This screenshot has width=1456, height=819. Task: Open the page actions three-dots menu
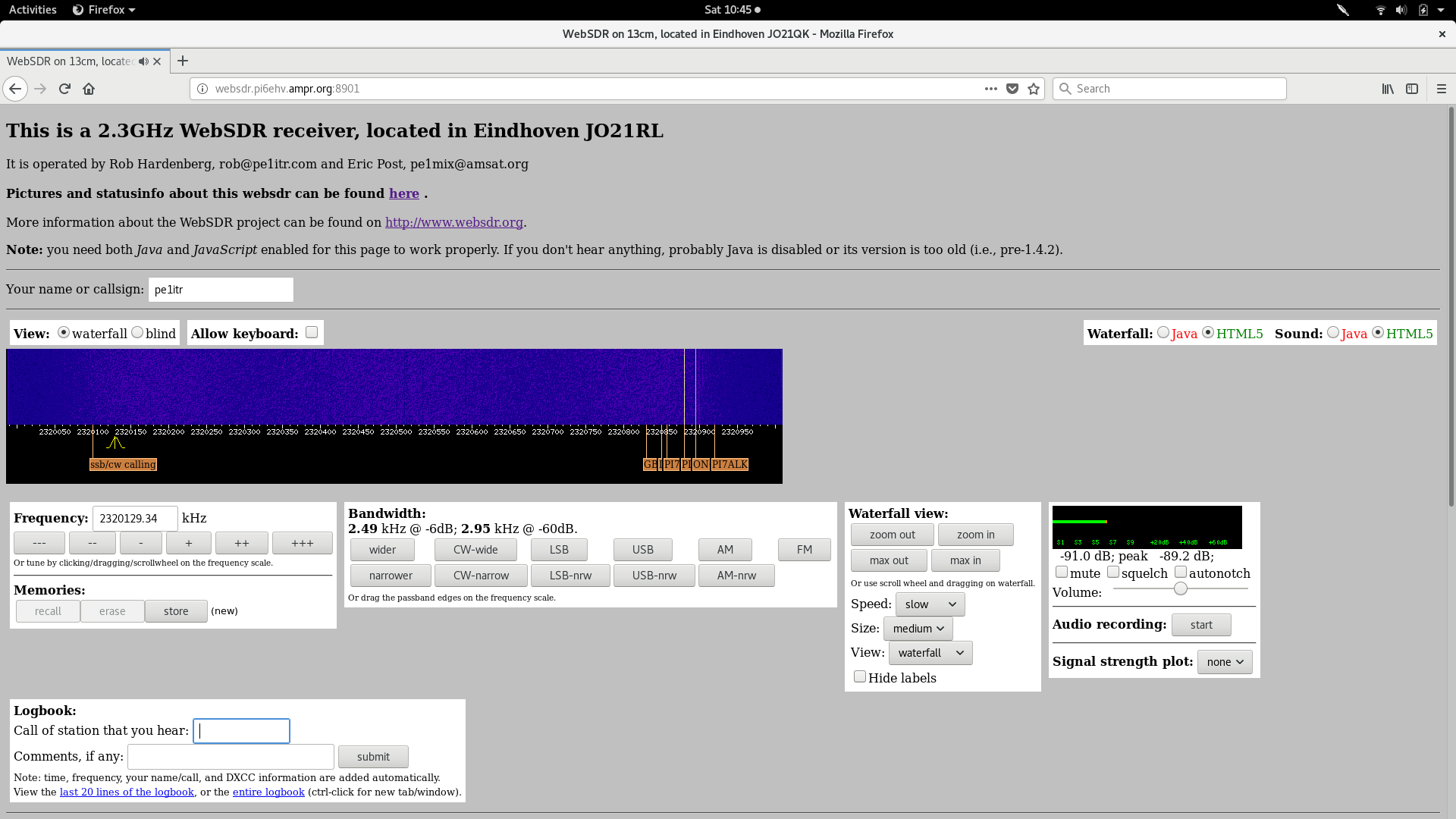990,89
